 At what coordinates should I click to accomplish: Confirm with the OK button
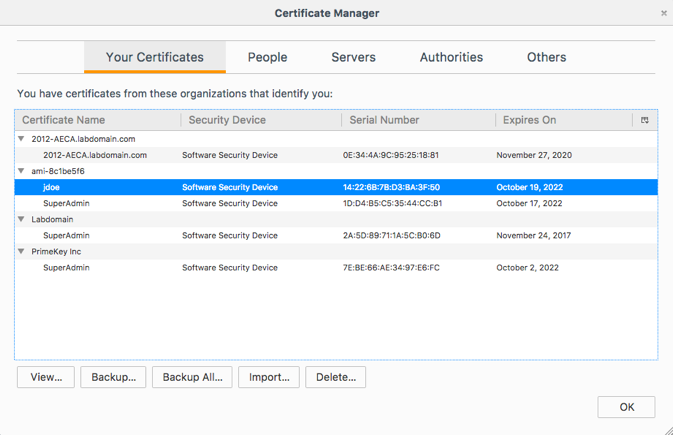tap(626, 407)
